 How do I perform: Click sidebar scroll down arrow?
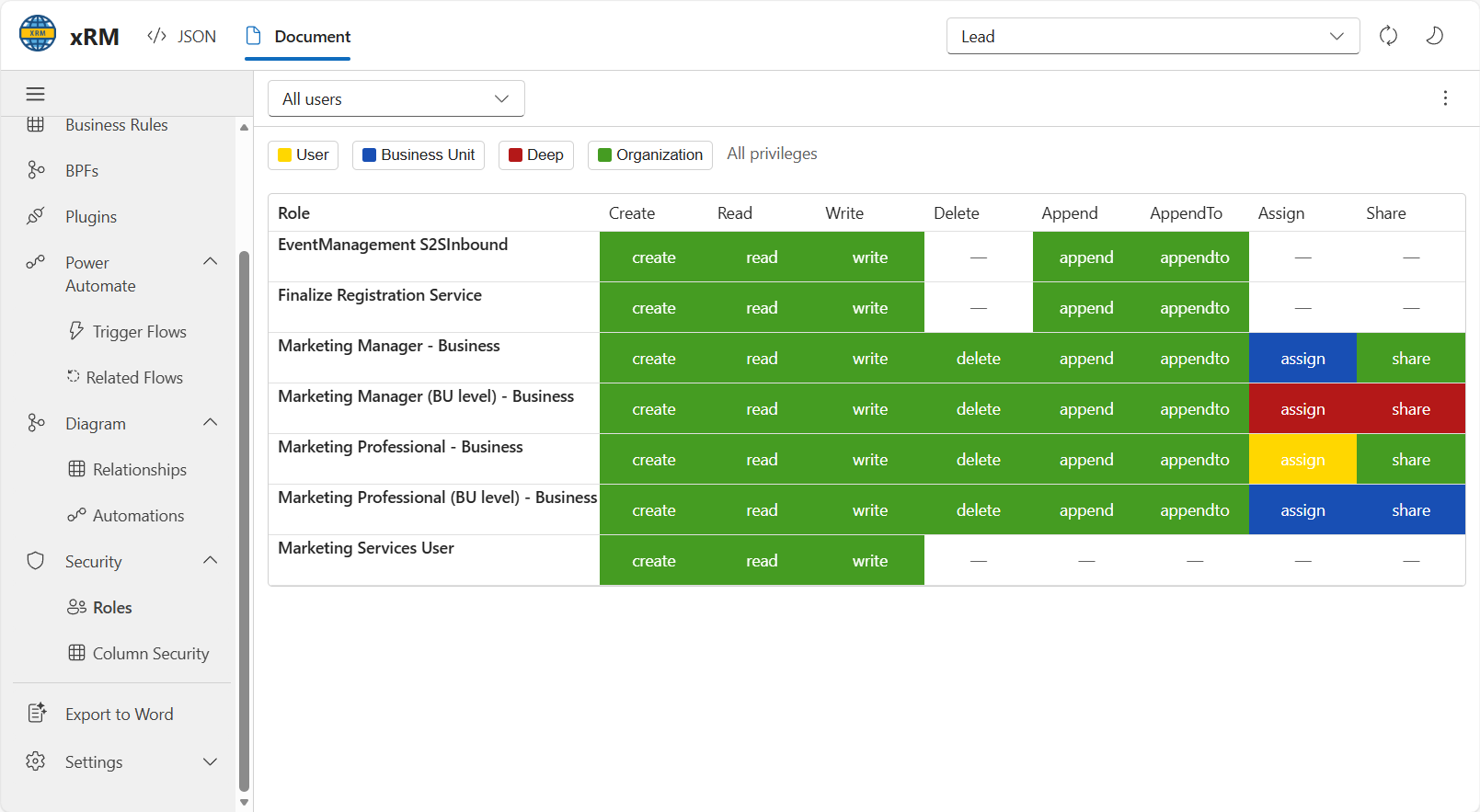point(244,802)
